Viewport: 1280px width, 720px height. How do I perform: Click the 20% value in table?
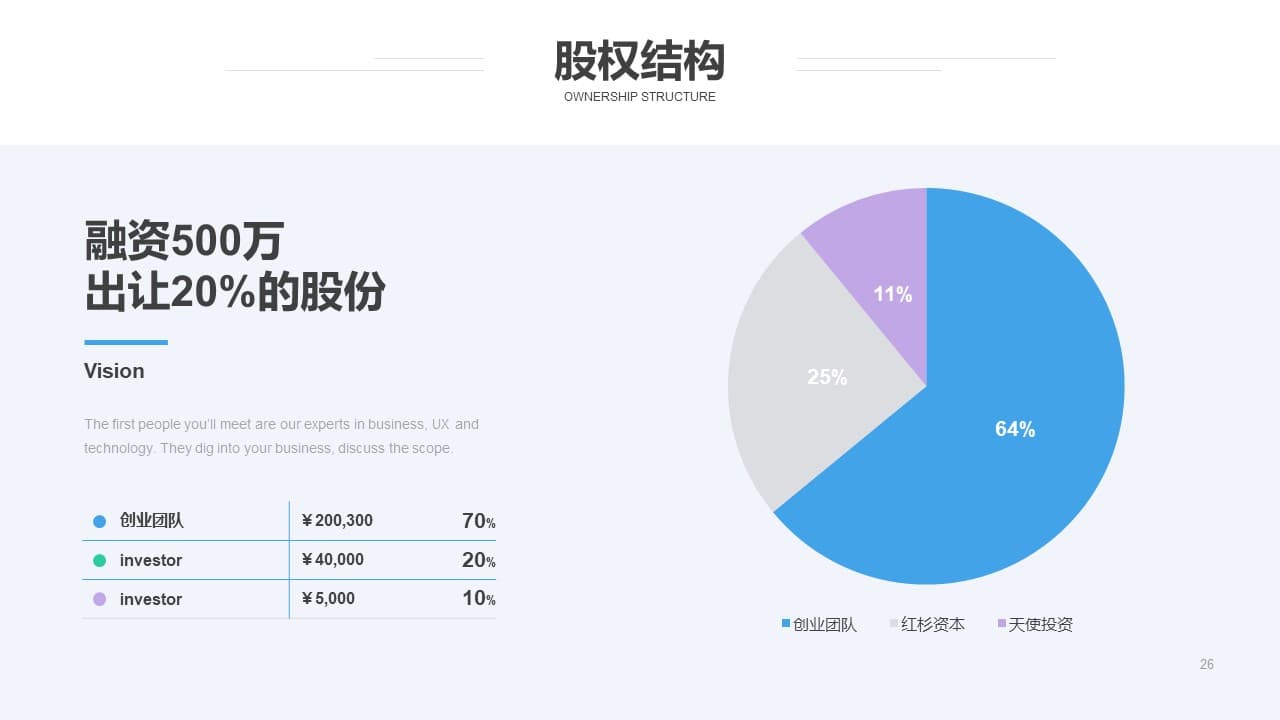(x=478, y=560)
